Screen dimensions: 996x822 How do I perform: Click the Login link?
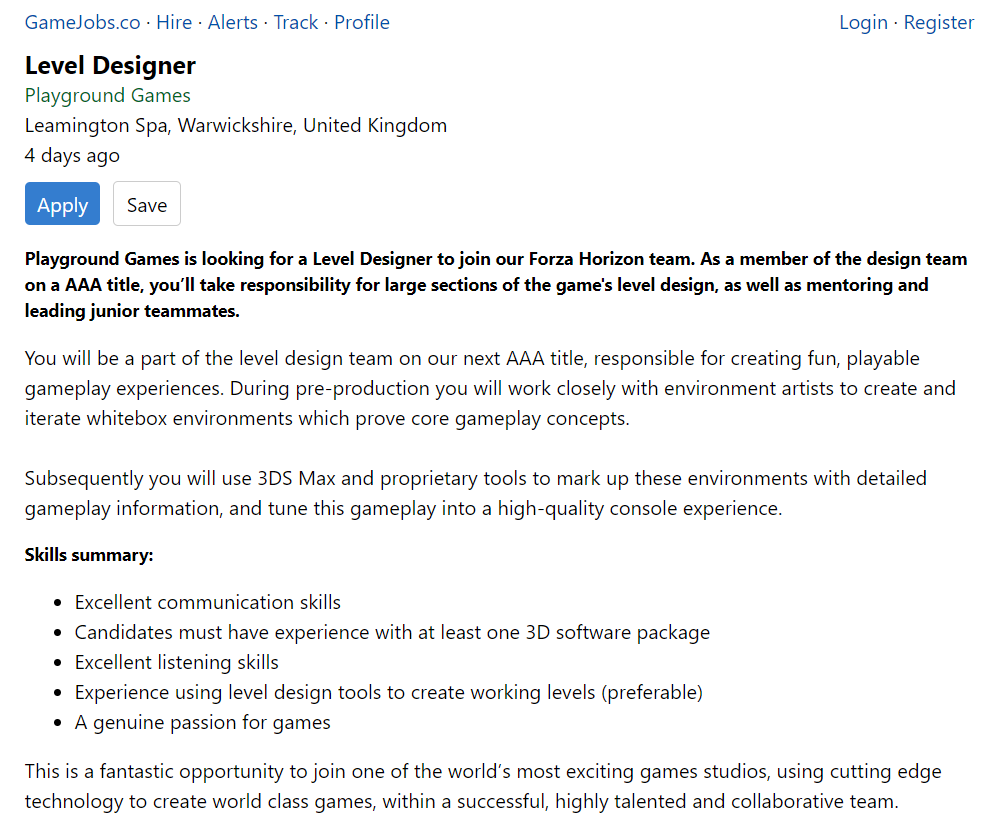(x=863, y=22)
